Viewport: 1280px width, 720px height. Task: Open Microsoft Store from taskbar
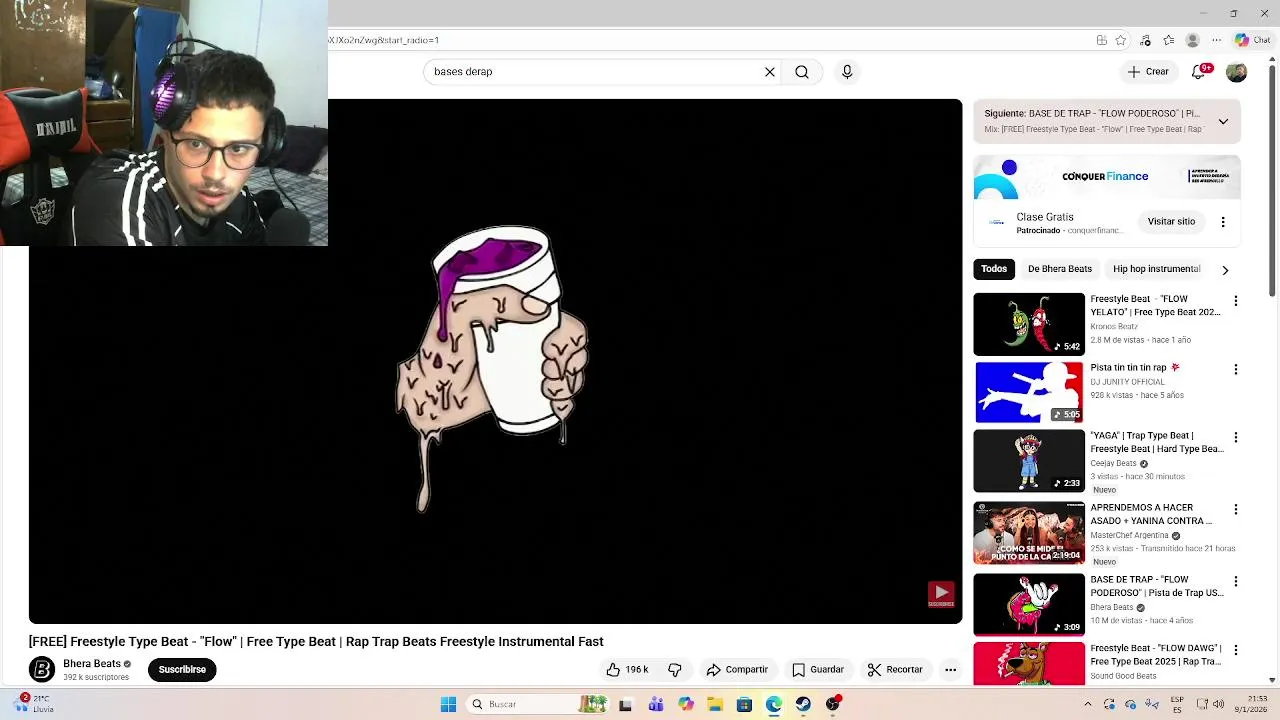coord(744,704)
